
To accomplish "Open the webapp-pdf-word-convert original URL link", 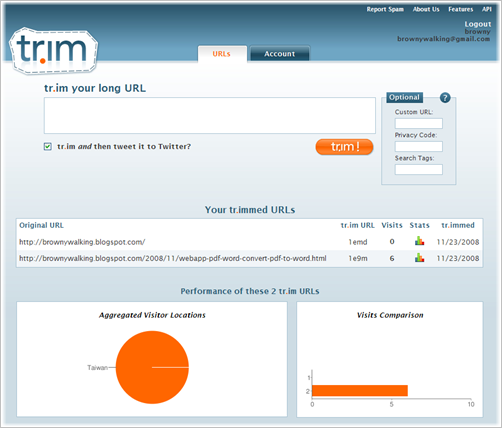I will tap(173, 258).
